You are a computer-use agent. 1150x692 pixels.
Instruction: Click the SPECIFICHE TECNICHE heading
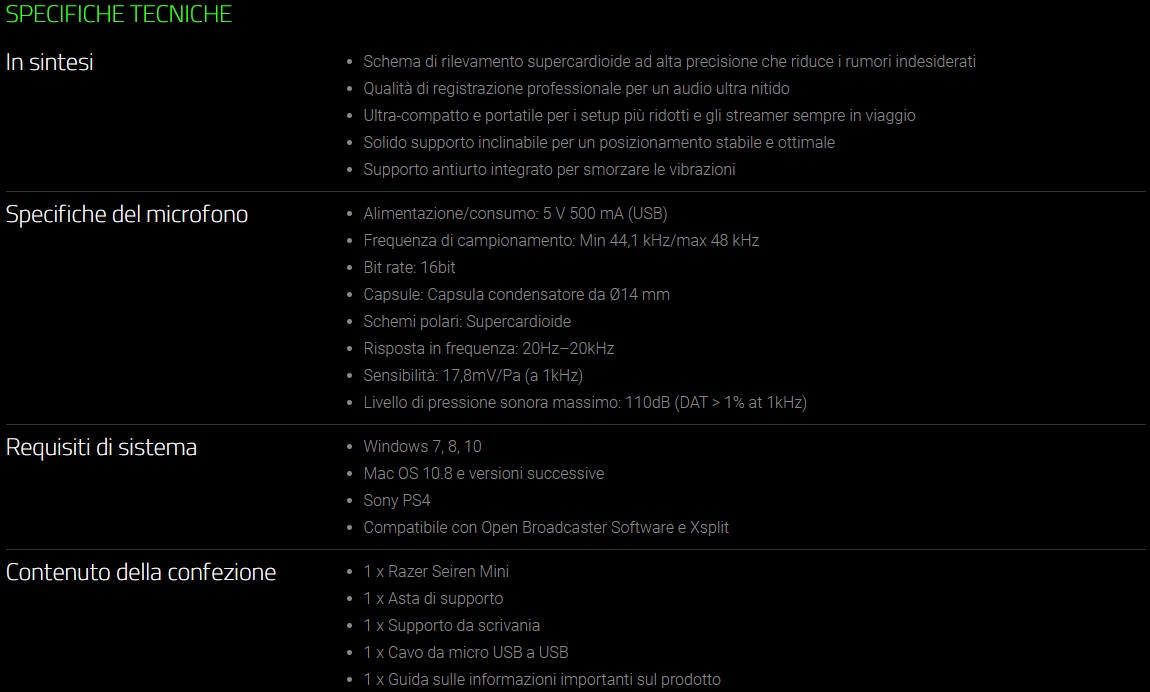coord(119,14)
